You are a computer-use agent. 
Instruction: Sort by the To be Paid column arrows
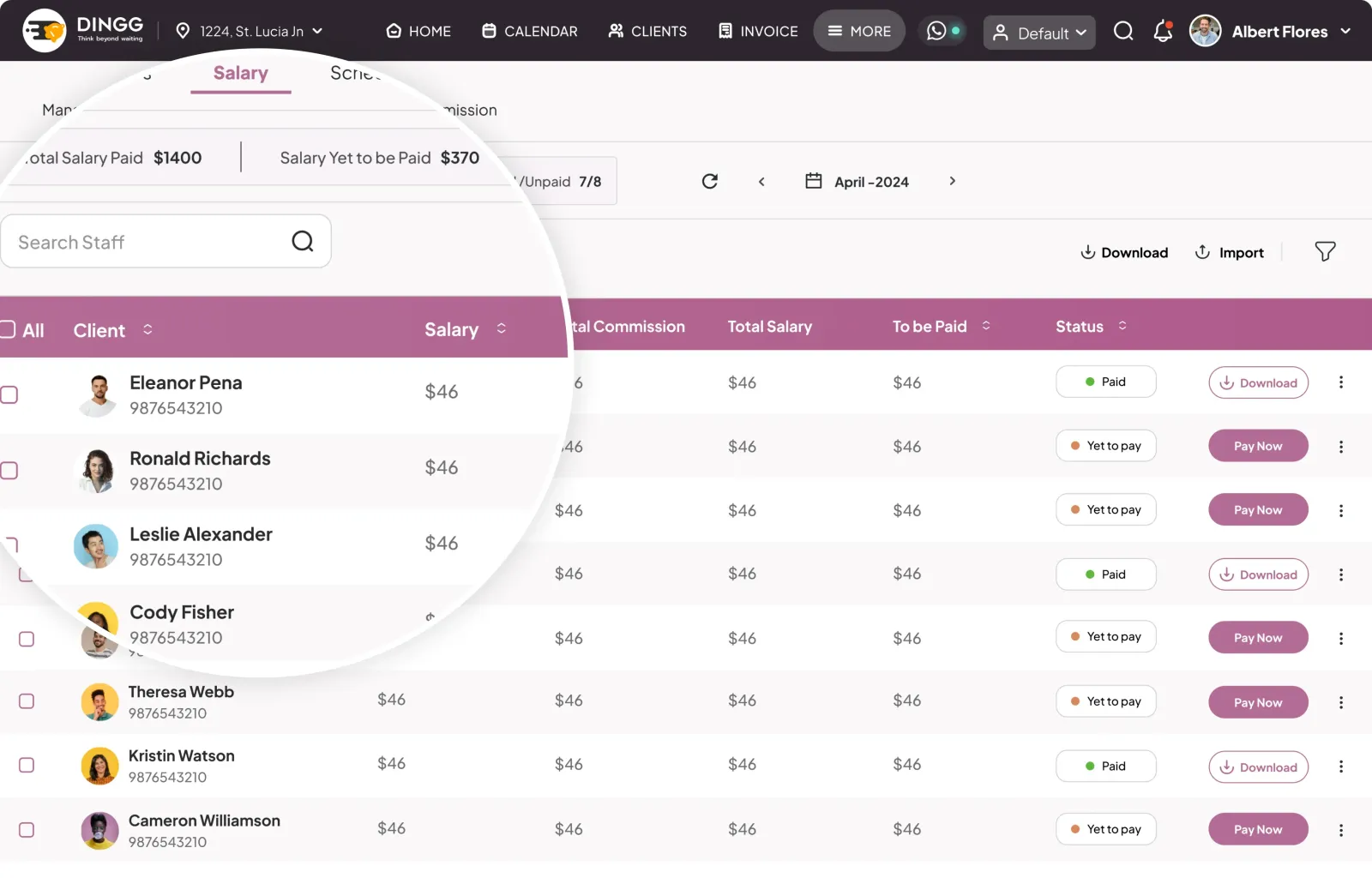[986, 326]
